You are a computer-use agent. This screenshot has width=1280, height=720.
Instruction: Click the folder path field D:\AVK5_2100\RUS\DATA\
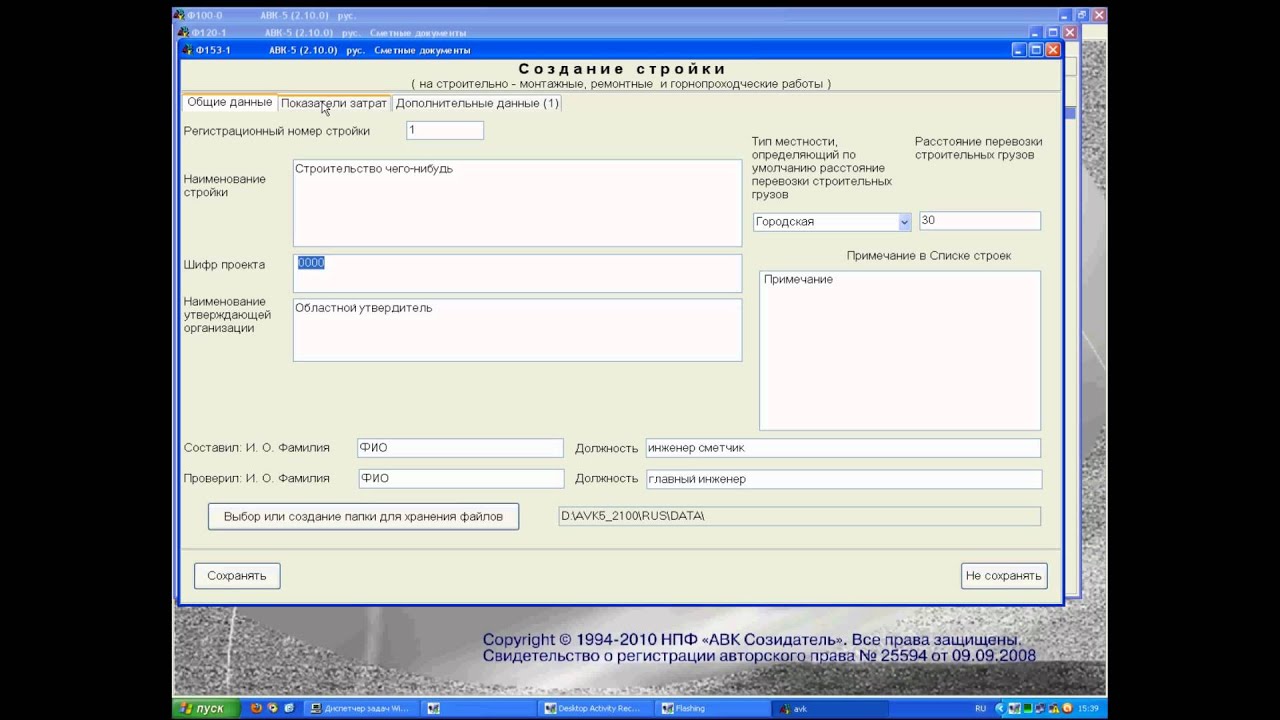tap(799, 516)
